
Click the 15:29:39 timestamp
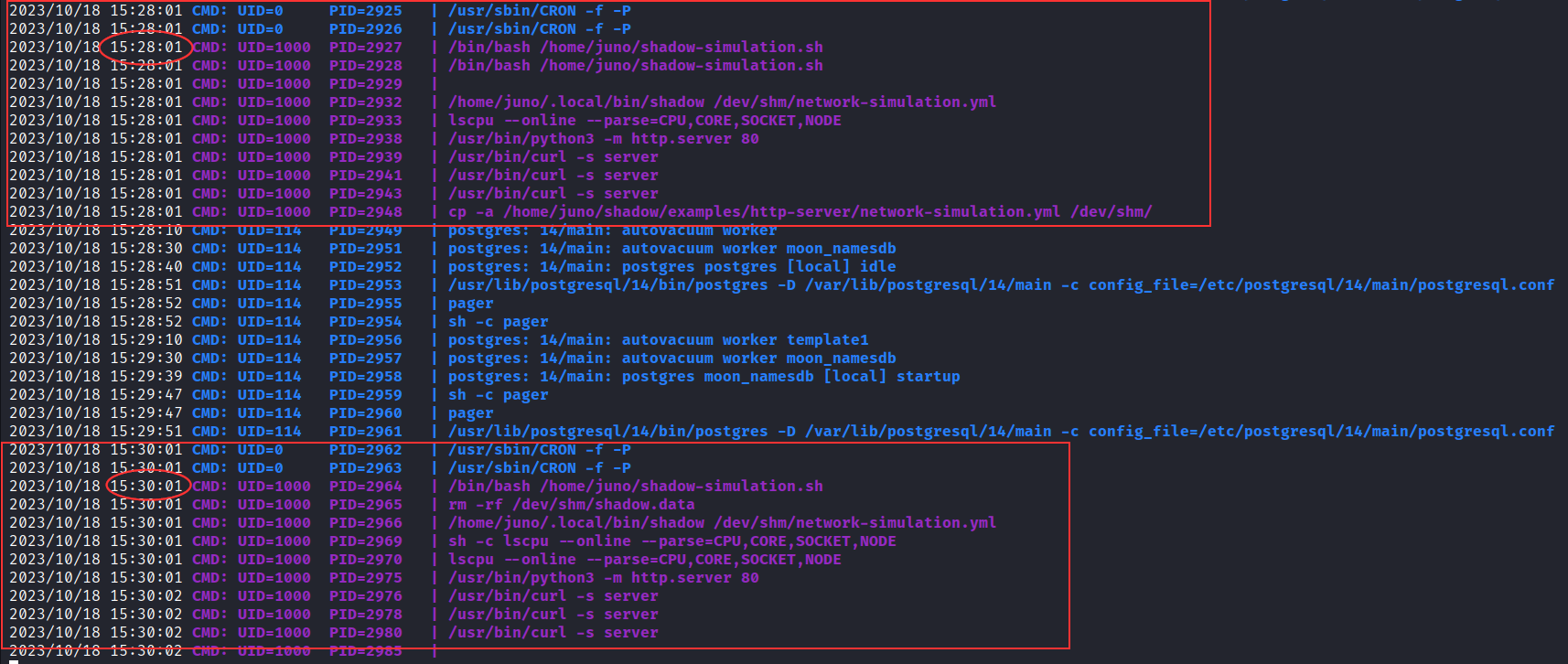click(x=145, y=377)
